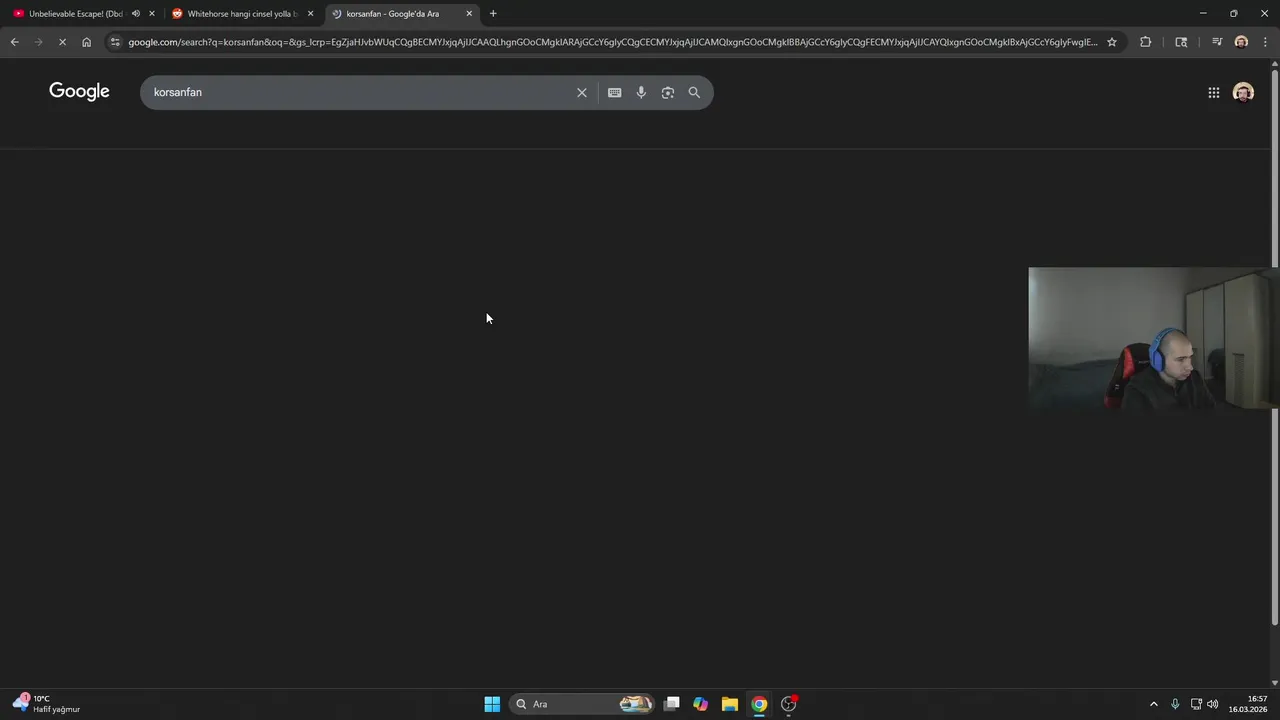Open the Chrome three-dot menu

tap(1265, 42)
